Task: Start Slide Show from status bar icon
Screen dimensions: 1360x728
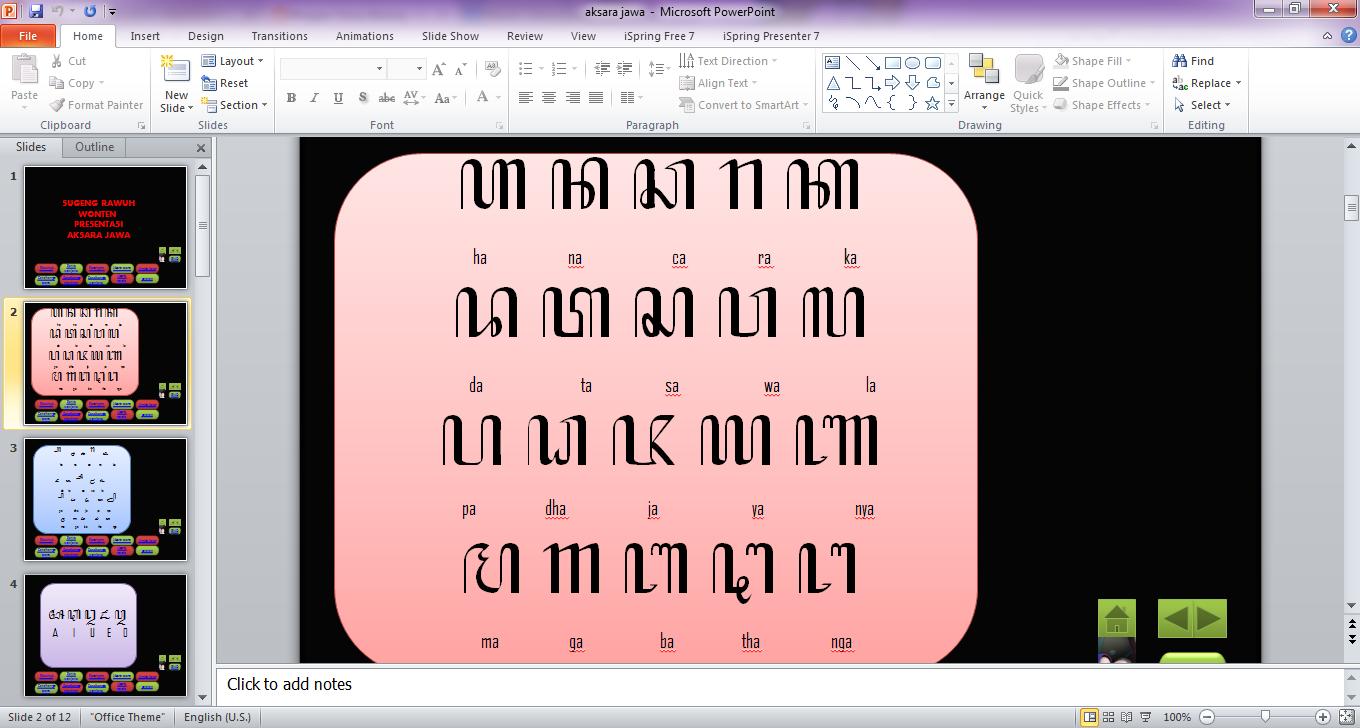Action: [x=1146, y=717]
